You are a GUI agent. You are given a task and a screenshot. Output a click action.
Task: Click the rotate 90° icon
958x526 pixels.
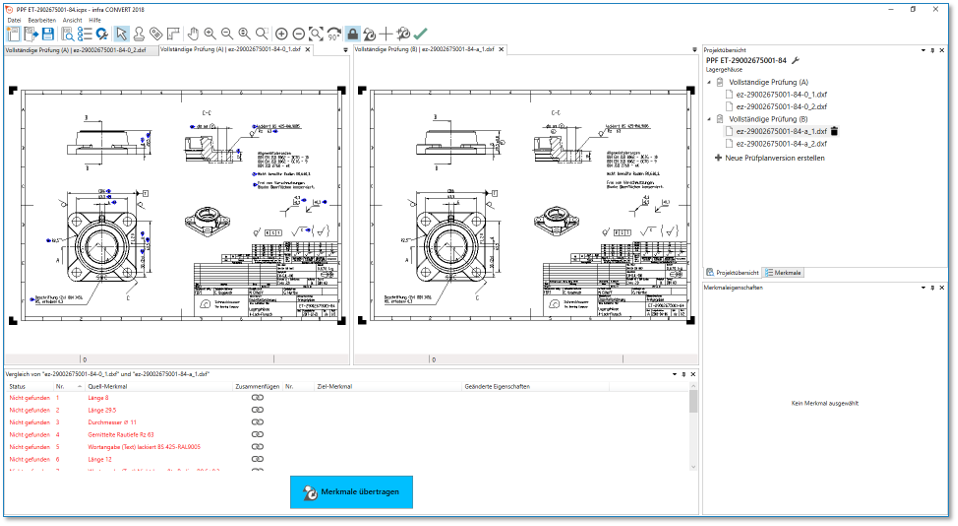pos(333,34)
